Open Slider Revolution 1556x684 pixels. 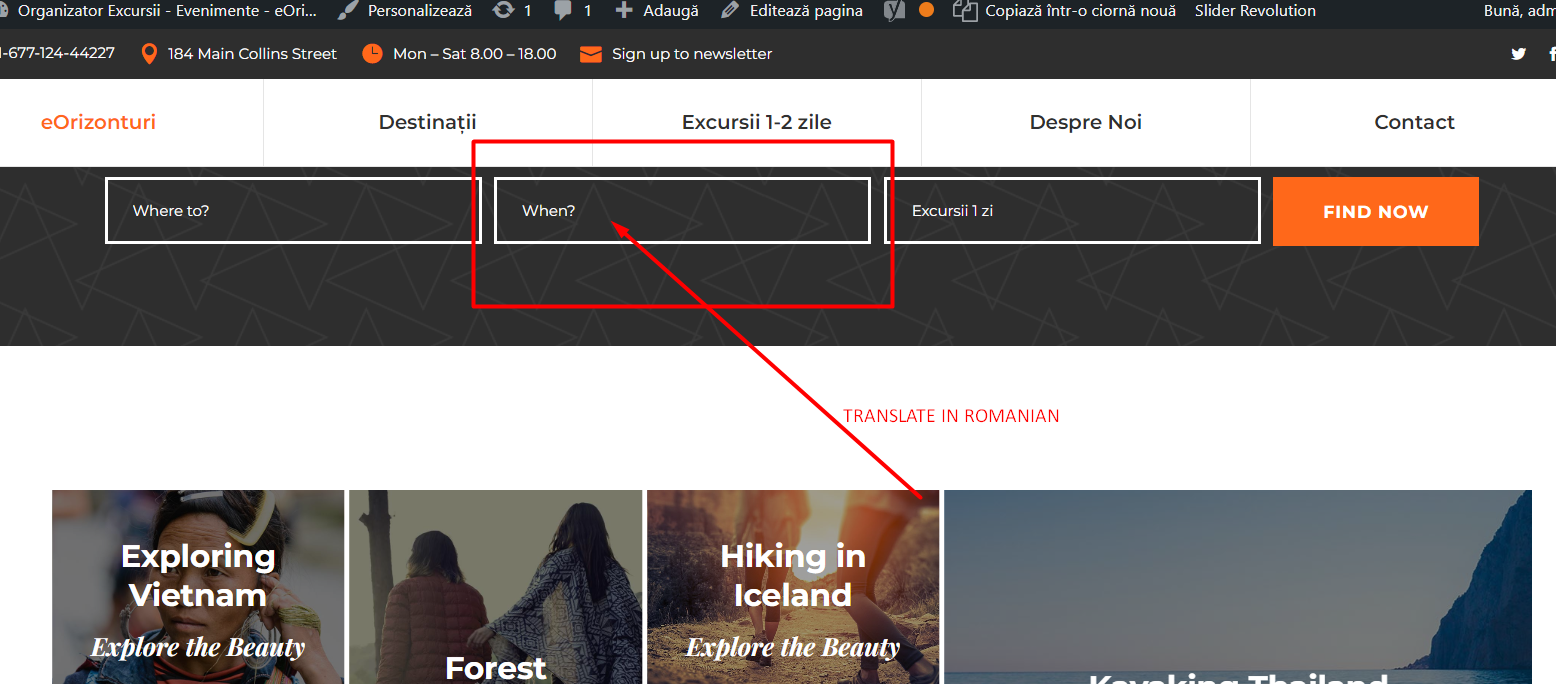1255,11
